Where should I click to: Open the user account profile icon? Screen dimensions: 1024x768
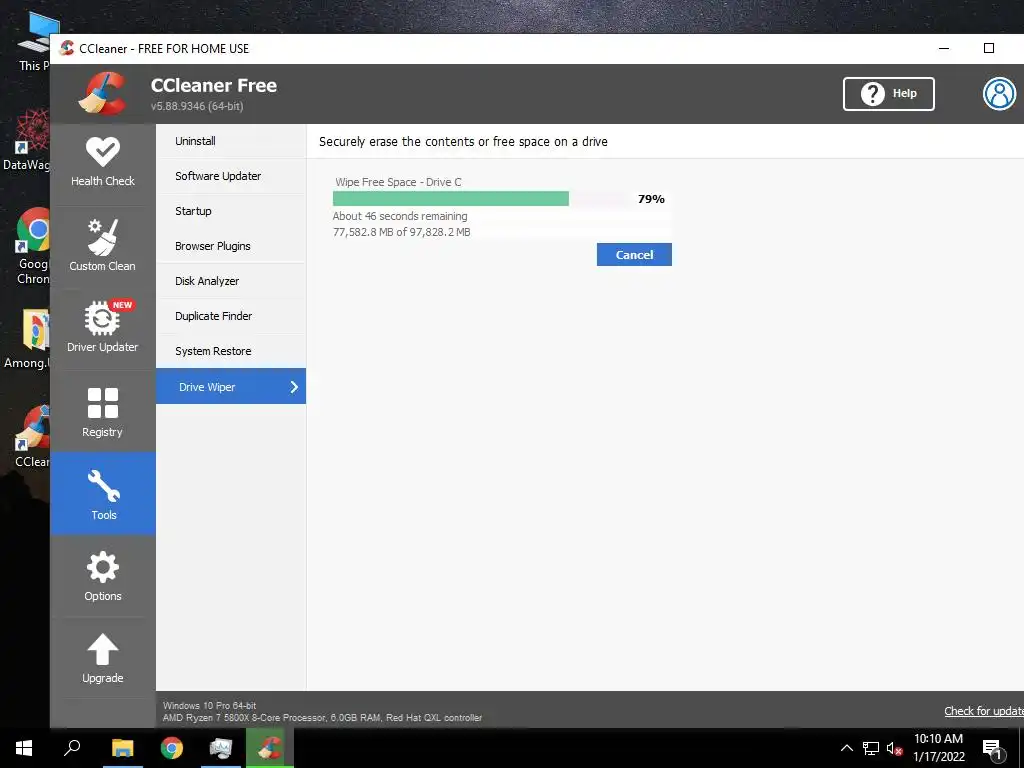click(x=999, y=93)
